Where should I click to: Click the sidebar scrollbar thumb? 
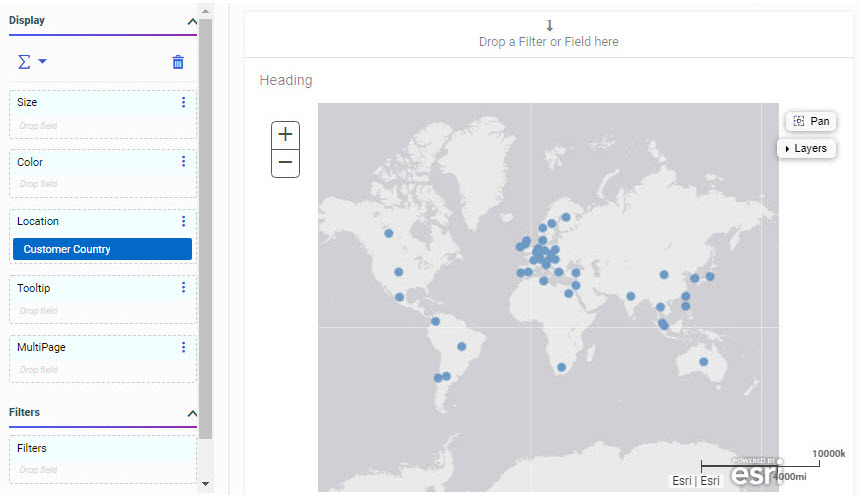point(205,229)
